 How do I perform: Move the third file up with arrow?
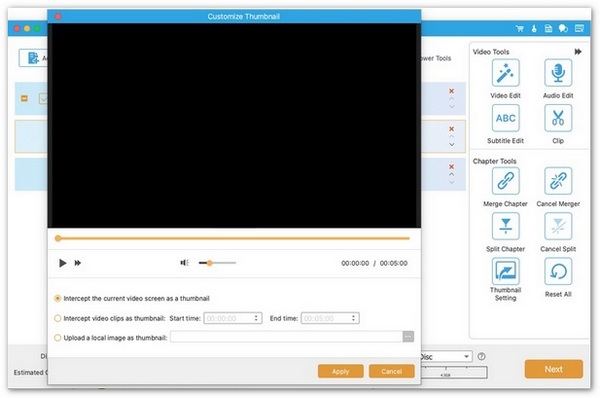[452, 175]
